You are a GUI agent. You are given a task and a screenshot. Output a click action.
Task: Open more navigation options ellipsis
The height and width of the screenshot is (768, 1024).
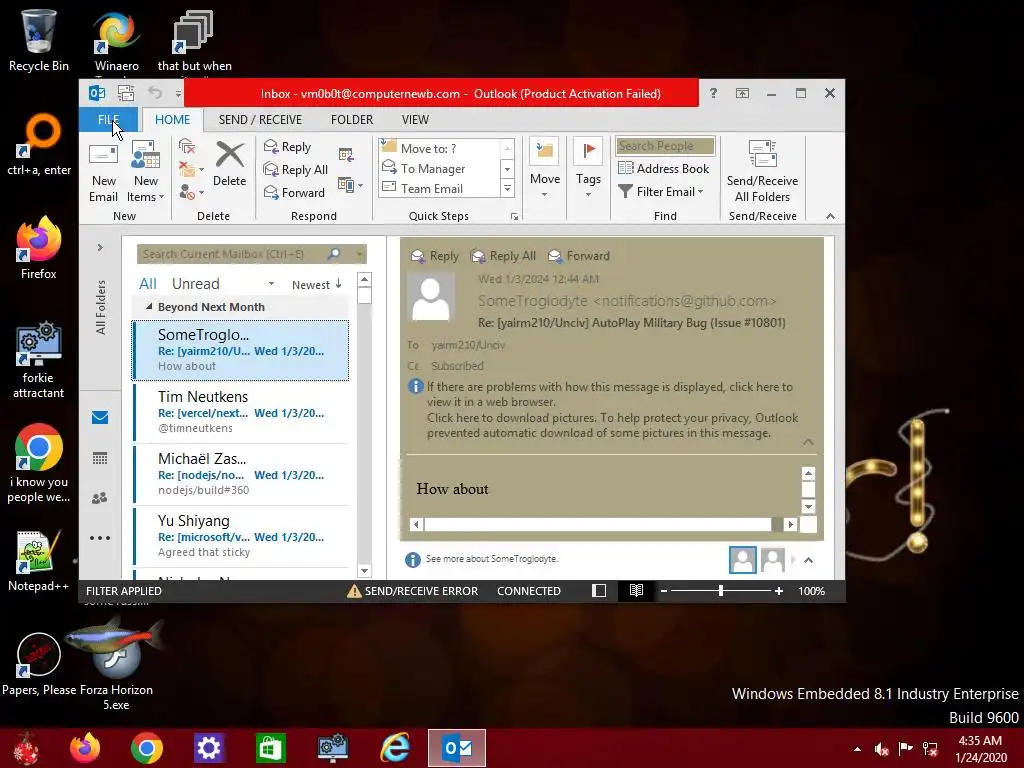click(x=100, y=538)
